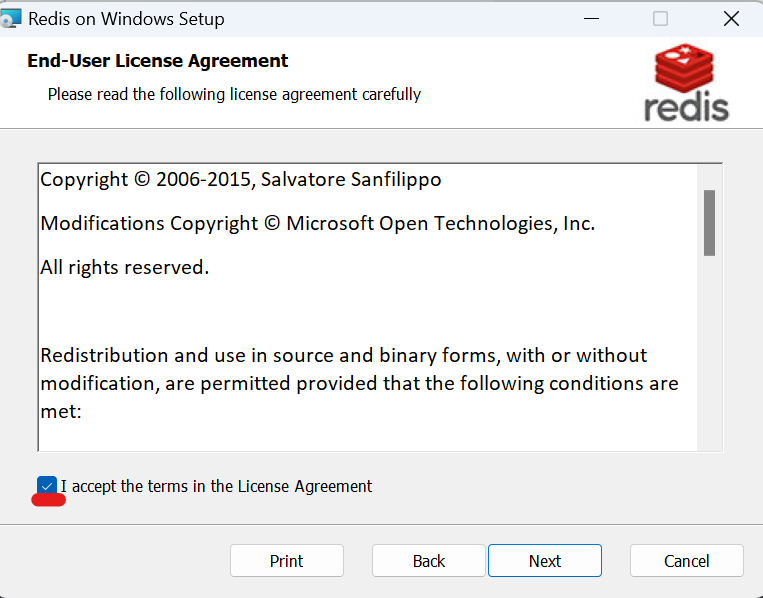Click the 'Redistribution and use' paragraph
This screenshot has height=598, width=763.
pyautogui.click(x=359, y=383)
